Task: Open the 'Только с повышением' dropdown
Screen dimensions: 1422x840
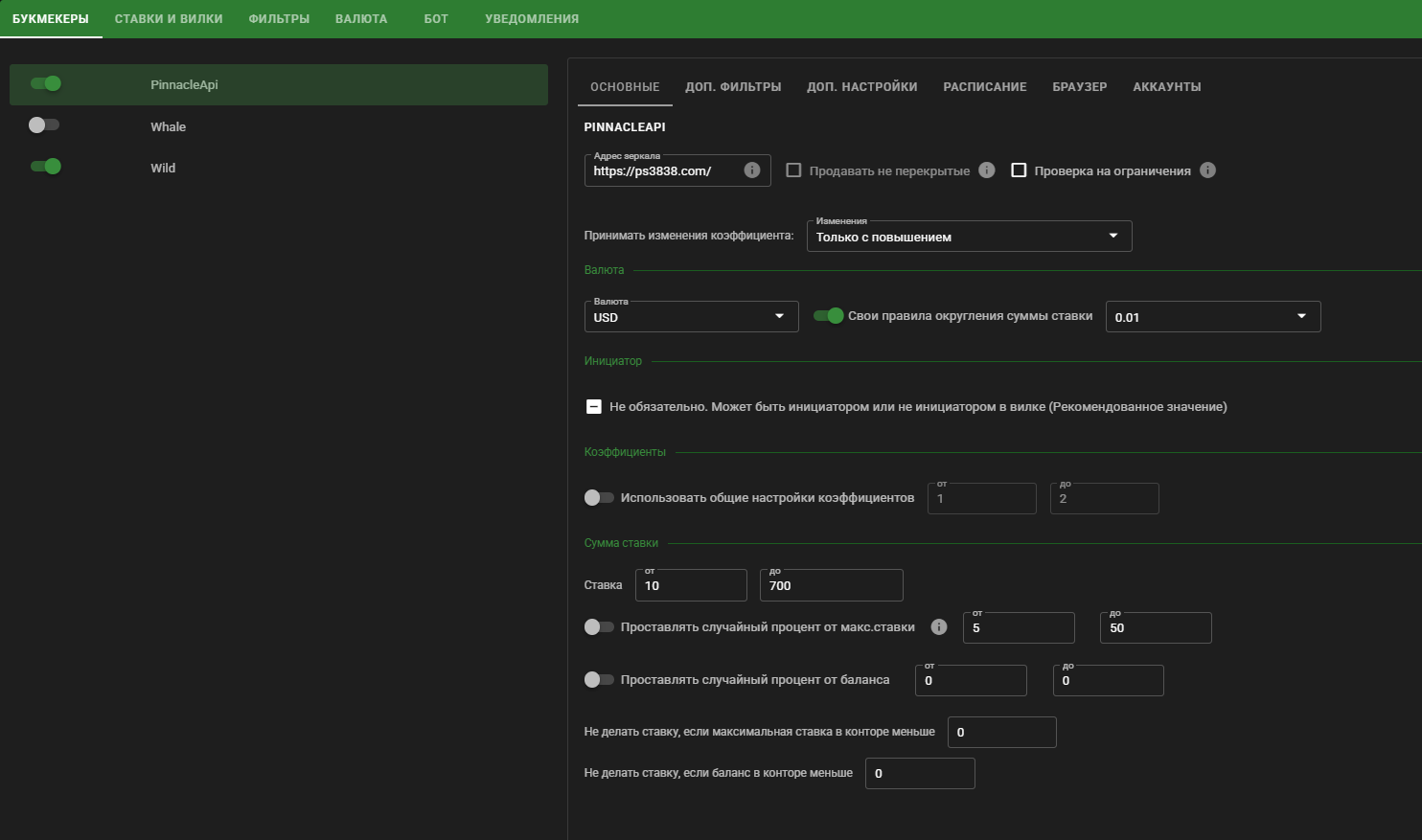Action: point(969,237)
